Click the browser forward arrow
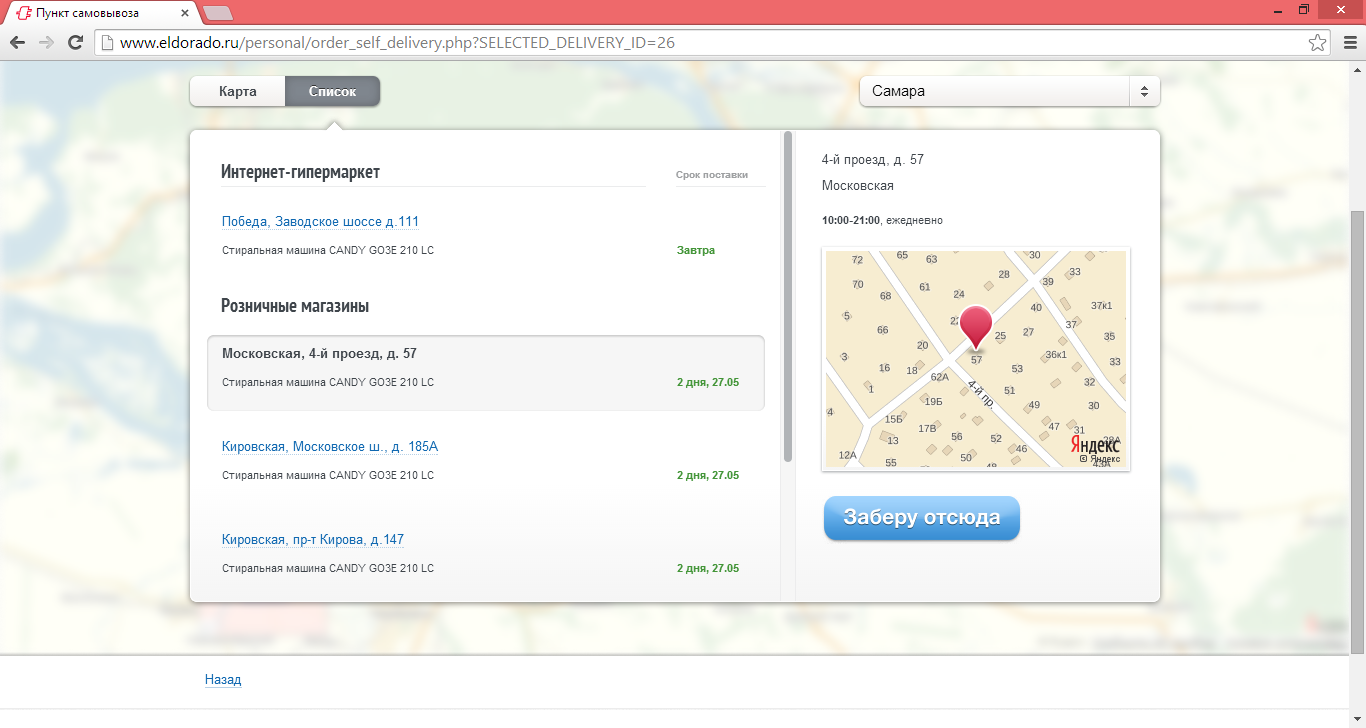The image size is (1366, 728). (46, 42)
